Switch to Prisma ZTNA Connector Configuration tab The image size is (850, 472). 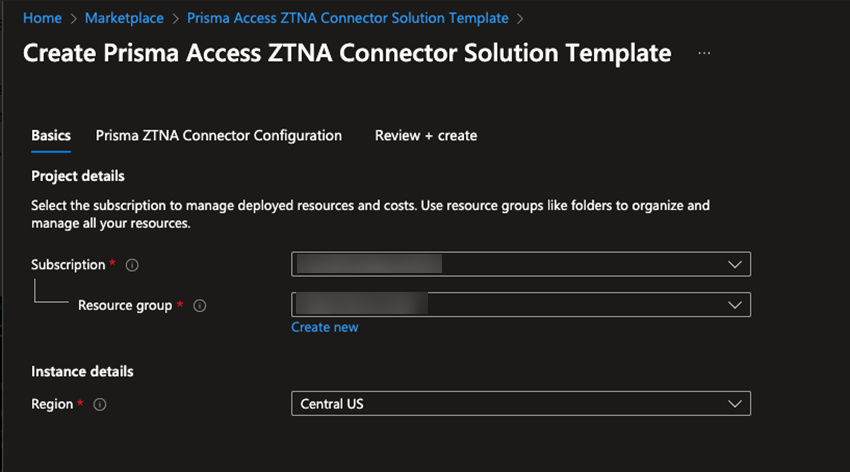point(218,135)
